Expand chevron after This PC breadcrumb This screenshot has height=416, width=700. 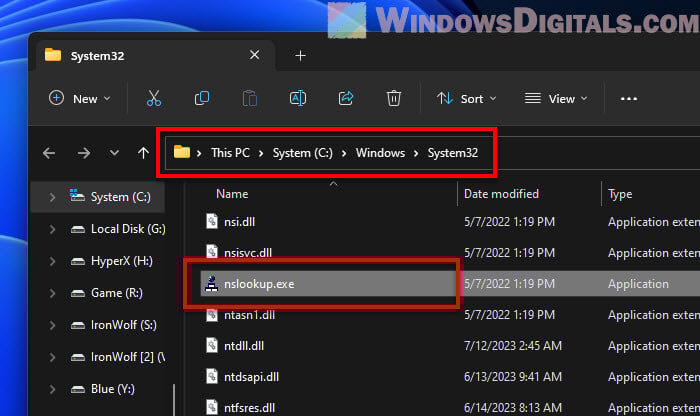point(261,154)
